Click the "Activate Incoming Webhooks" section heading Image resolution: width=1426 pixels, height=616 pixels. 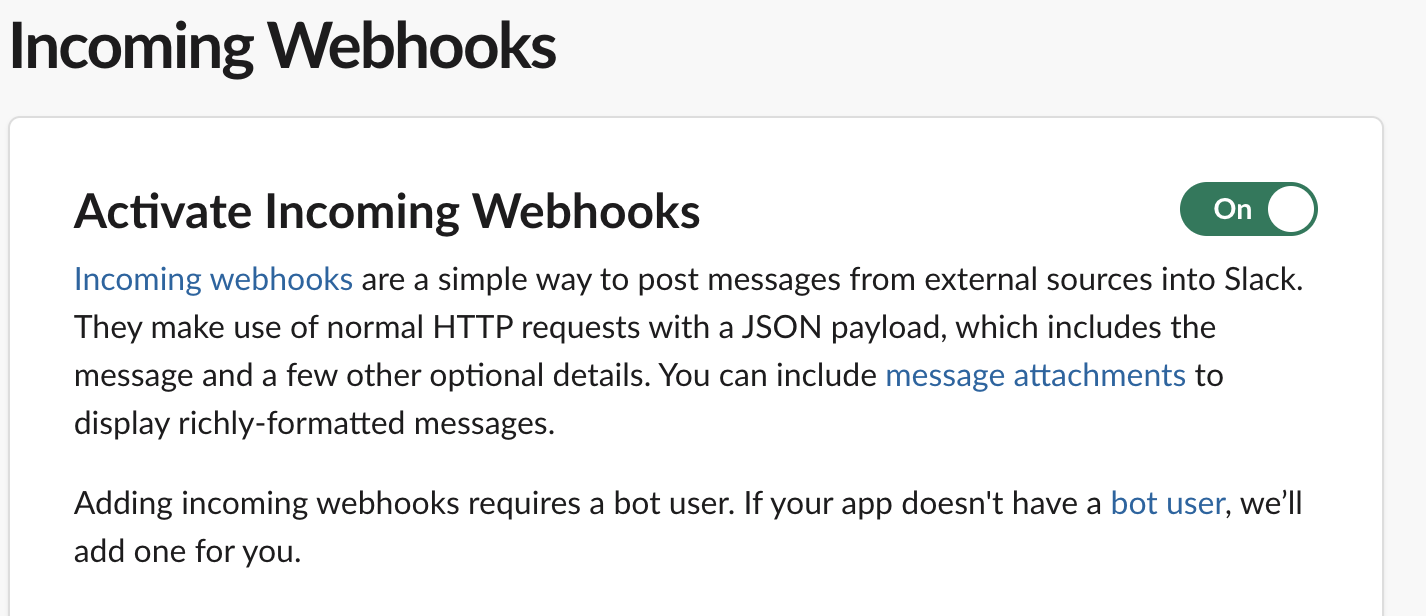pos(387,211)
